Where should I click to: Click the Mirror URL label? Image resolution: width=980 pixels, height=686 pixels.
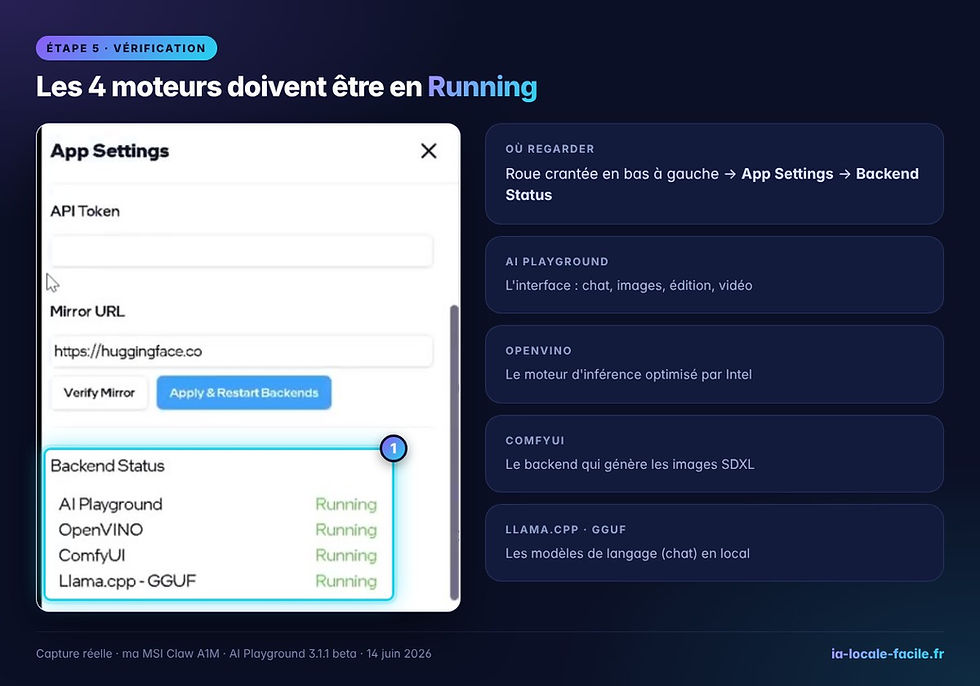88,311
